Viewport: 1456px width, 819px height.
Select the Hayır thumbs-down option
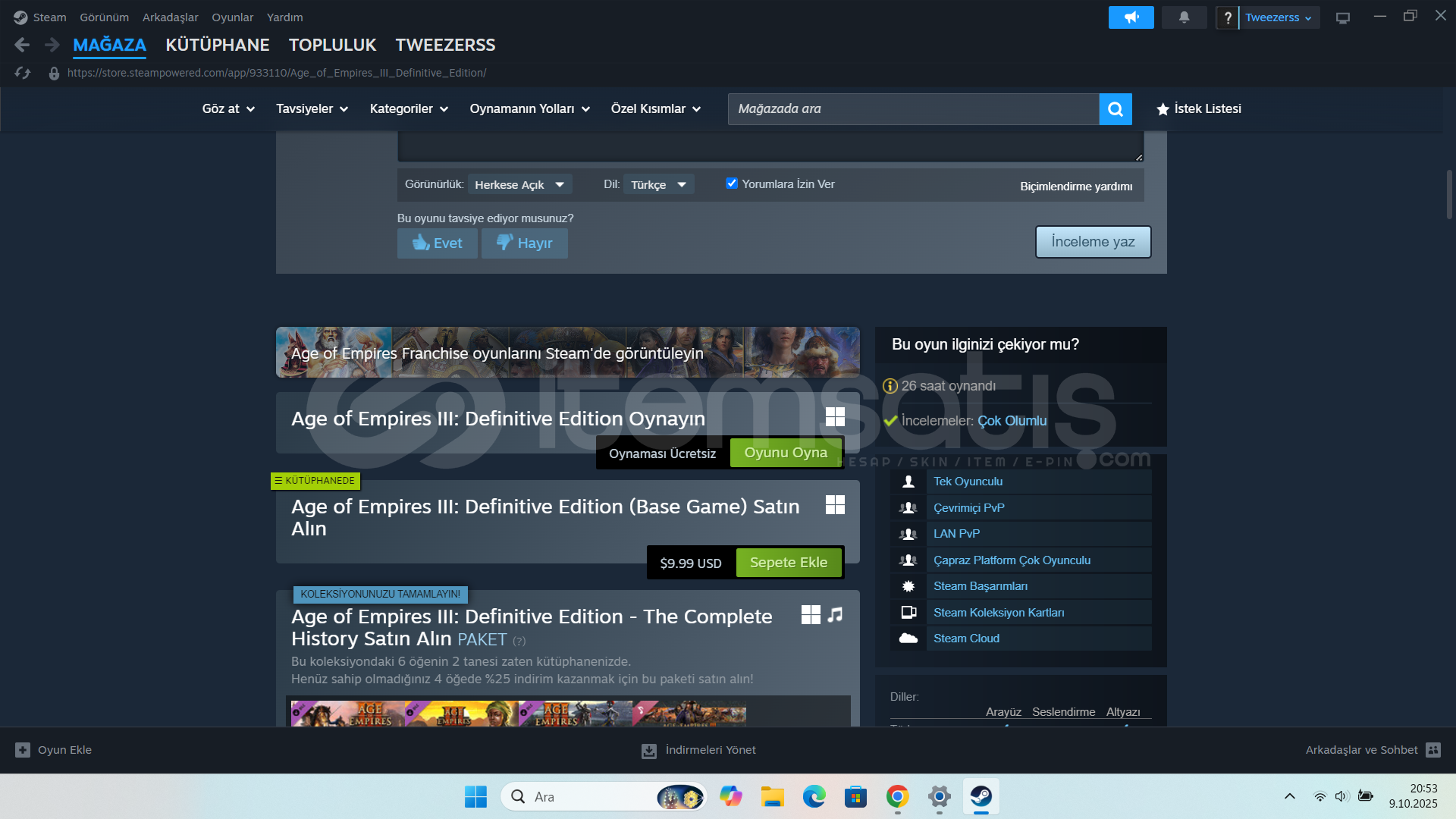pyautogui.click(x=525, y=243)
